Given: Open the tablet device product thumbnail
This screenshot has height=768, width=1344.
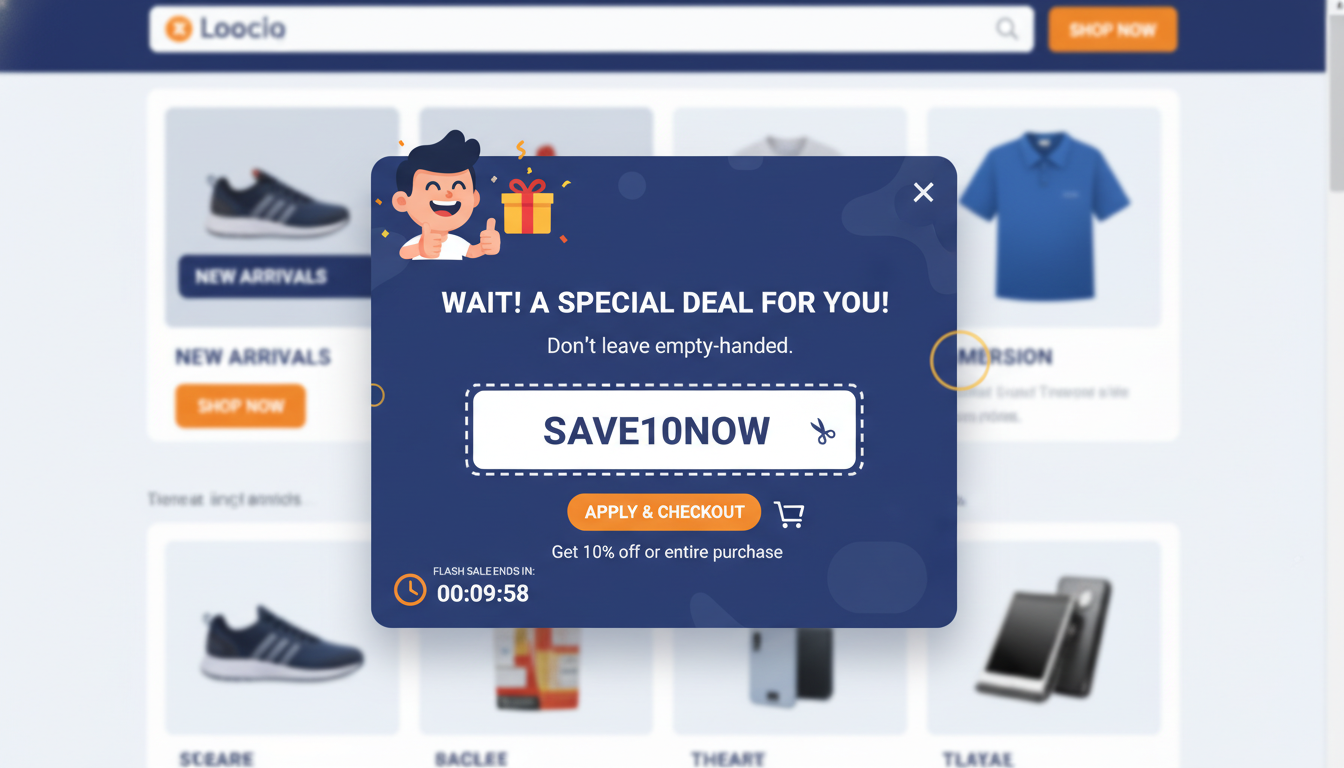Looking at the screenshot, I should point(1044,636).
